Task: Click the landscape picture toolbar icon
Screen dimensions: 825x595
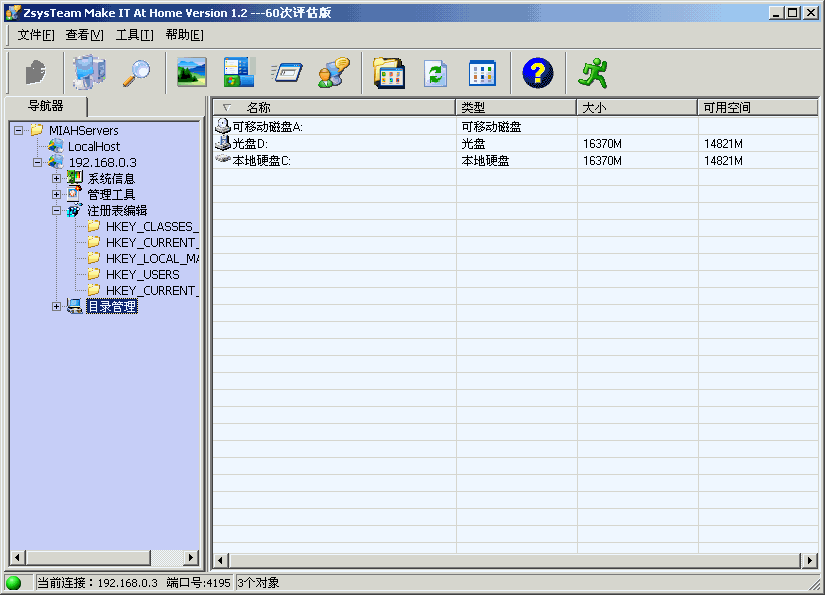Action: point(191,73)
